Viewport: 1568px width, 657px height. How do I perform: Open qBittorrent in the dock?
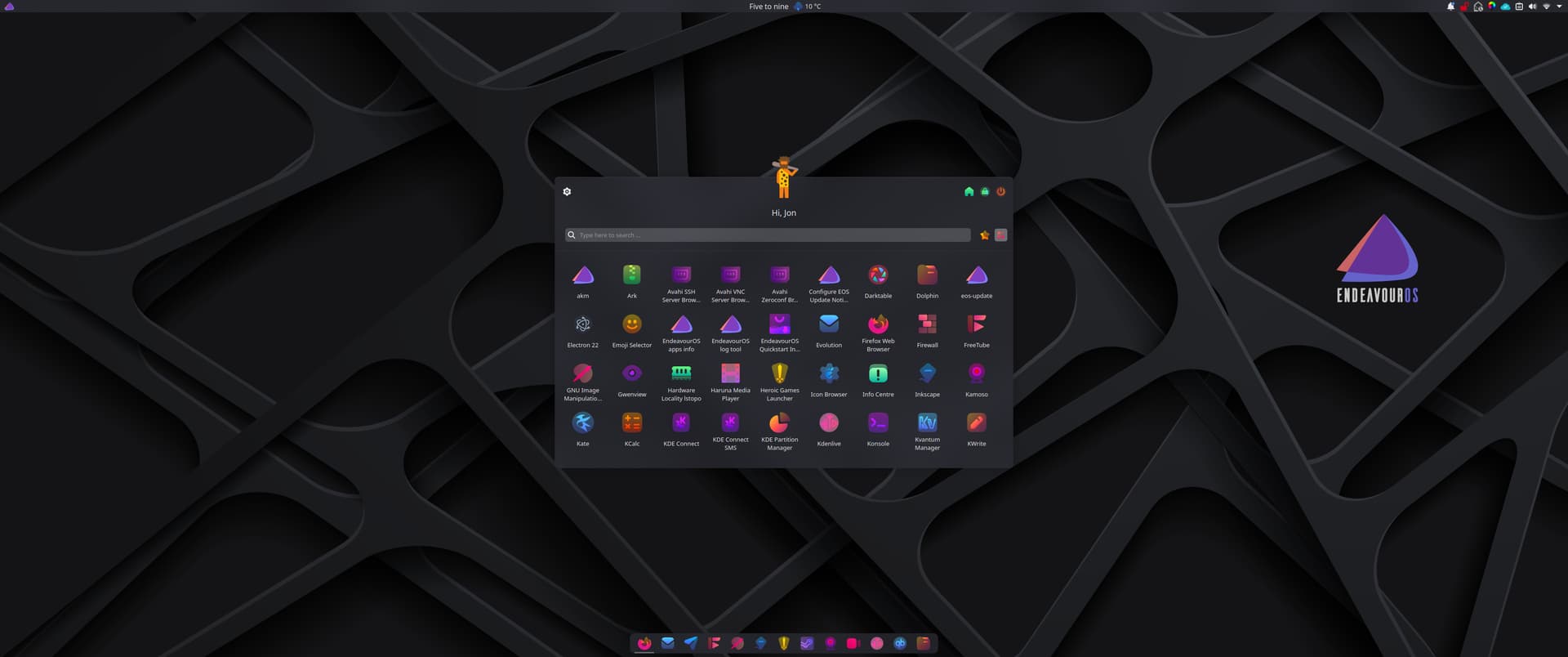tap(900, 643)
